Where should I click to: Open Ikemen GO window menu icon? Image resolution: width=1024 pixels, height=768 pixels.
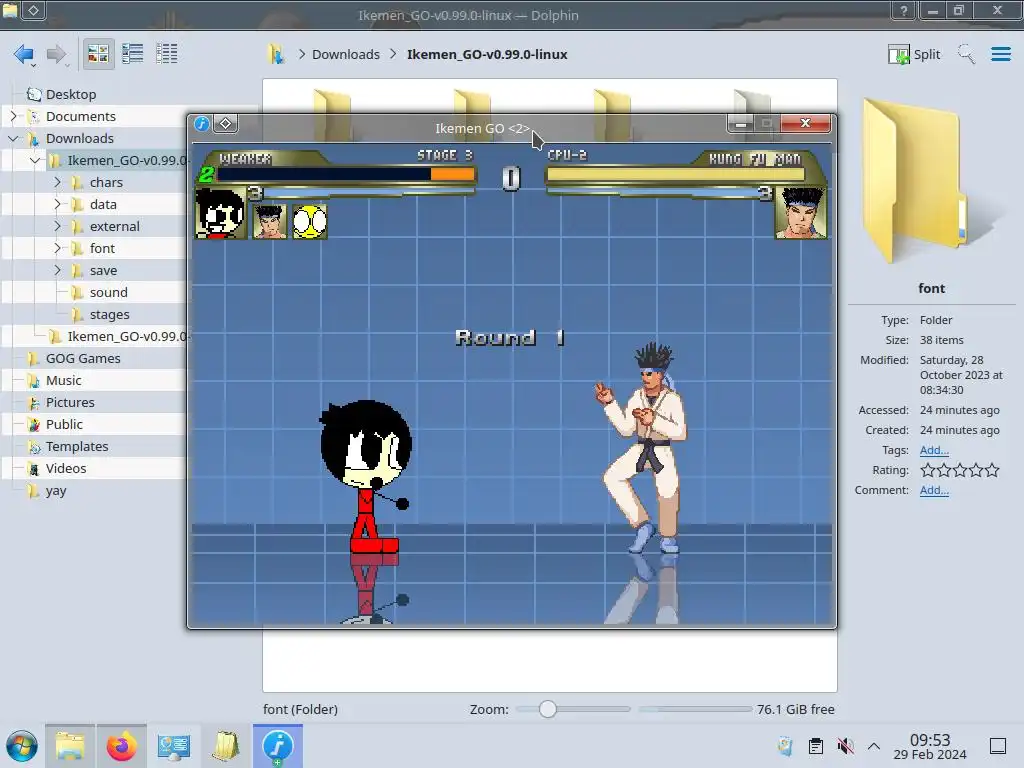tap(202, 123)
